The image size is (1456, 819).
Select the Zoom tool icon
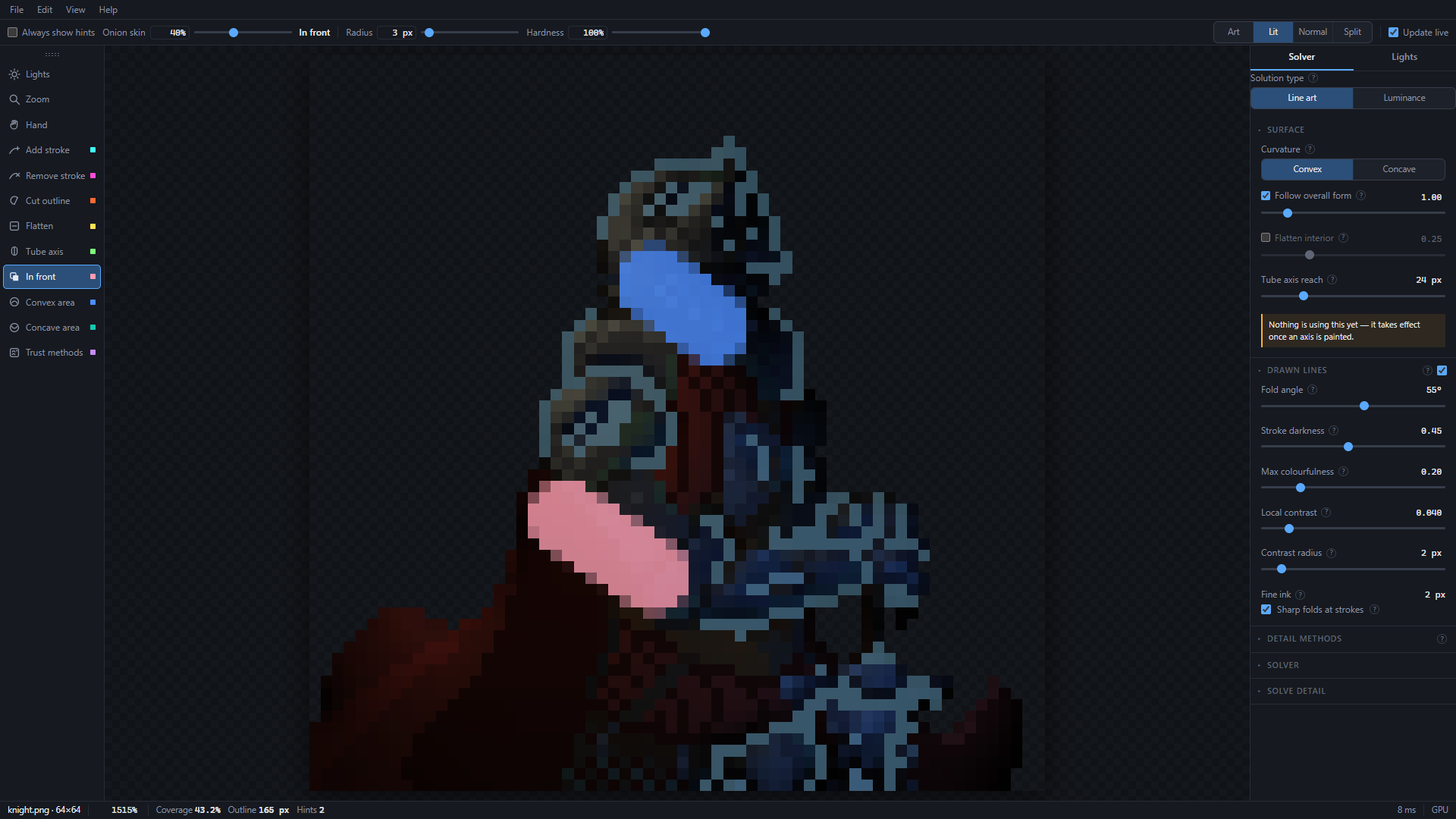(x=14, y=99)
